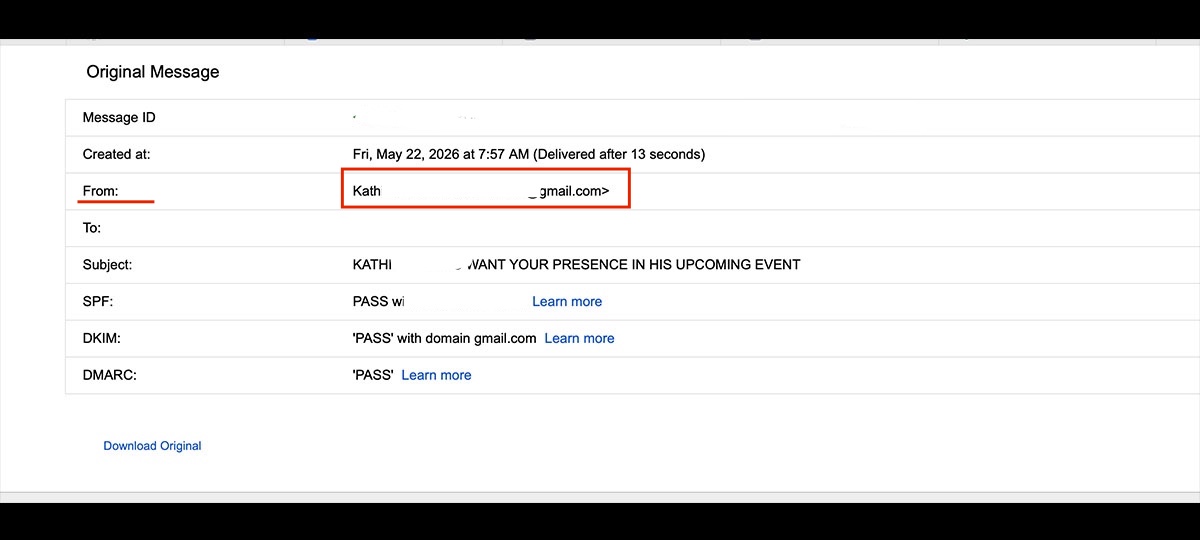This screenshot has width=1200, height=540.
Task: Select the DMARC 'PASS' value
Action: (x=373, y=375)
